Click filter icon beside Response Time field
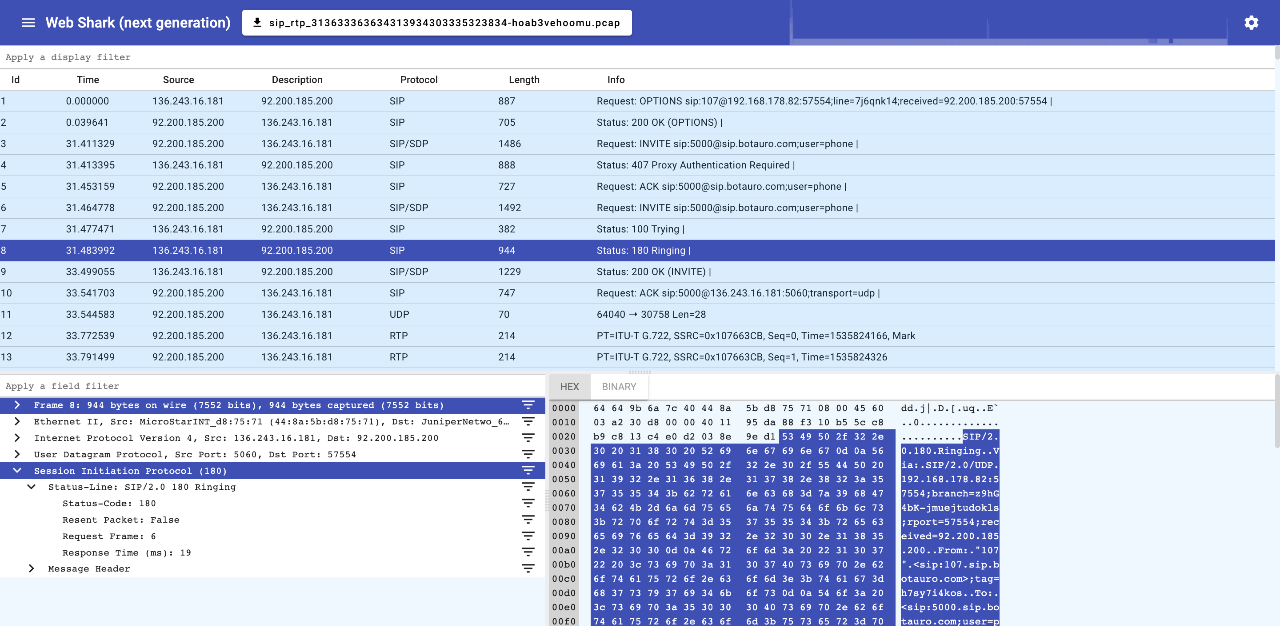The width and height of the screenshot is (1280, 626). (528, 552)
